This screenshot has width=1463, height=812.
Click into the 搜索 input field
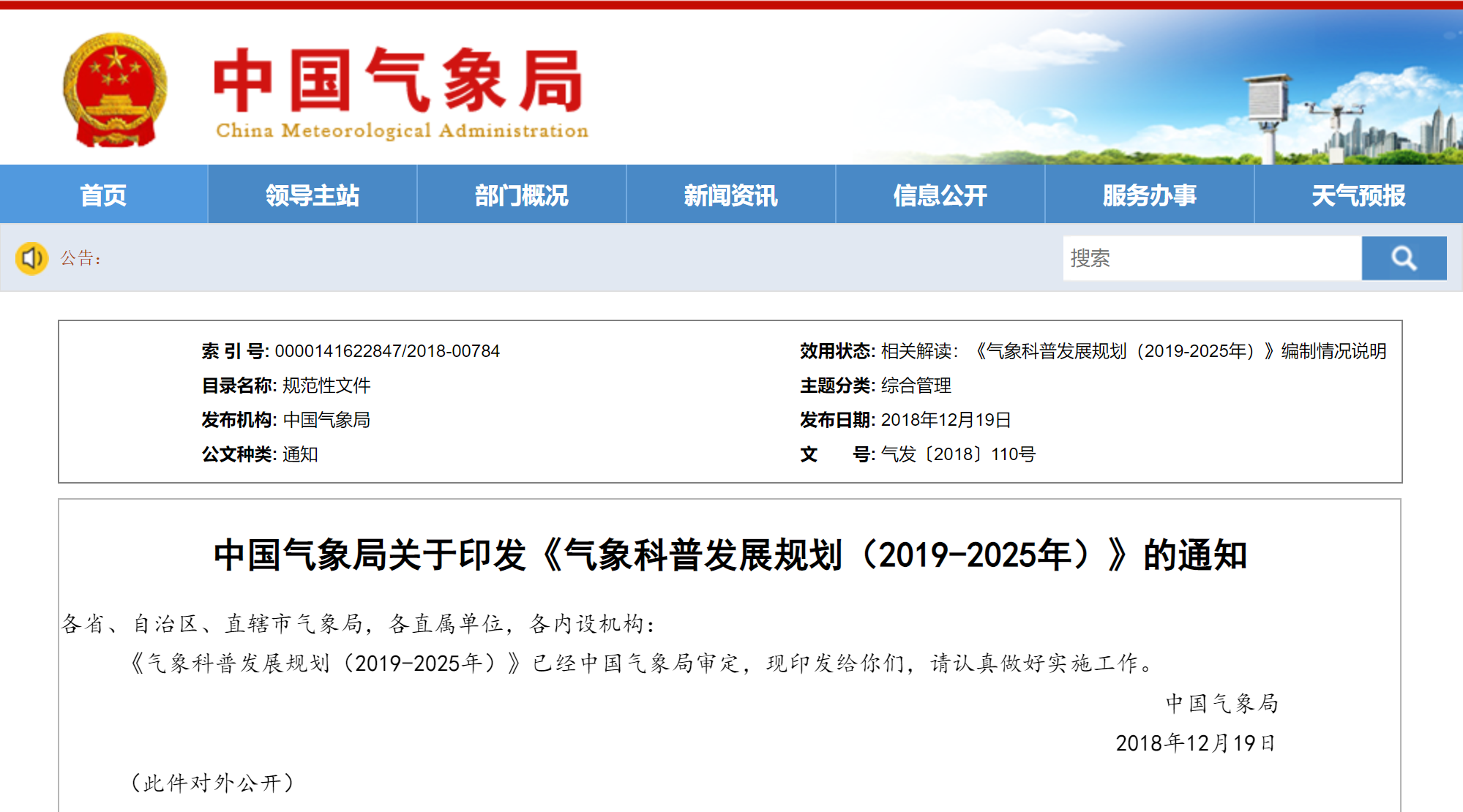[x=1211, y=258]
